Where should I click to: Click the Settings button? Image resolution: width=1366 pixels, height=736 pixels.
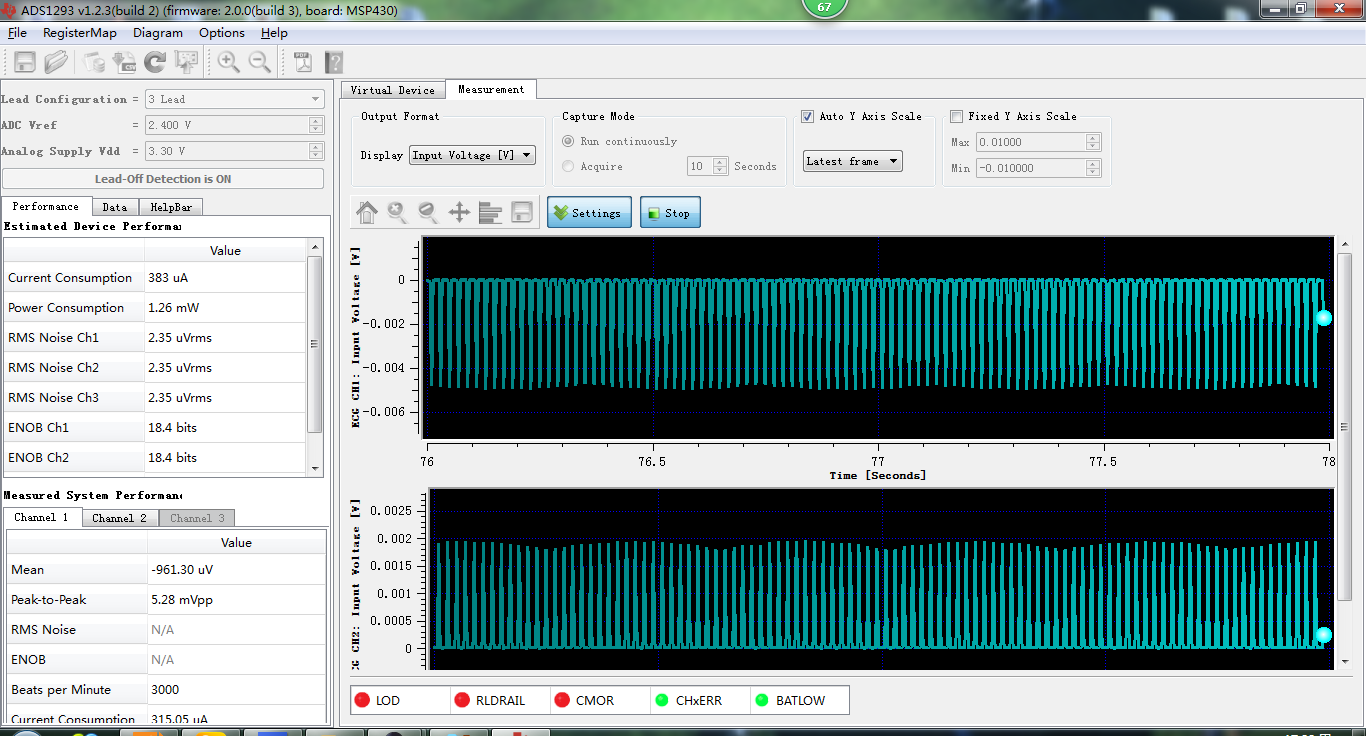coord(589,212)
